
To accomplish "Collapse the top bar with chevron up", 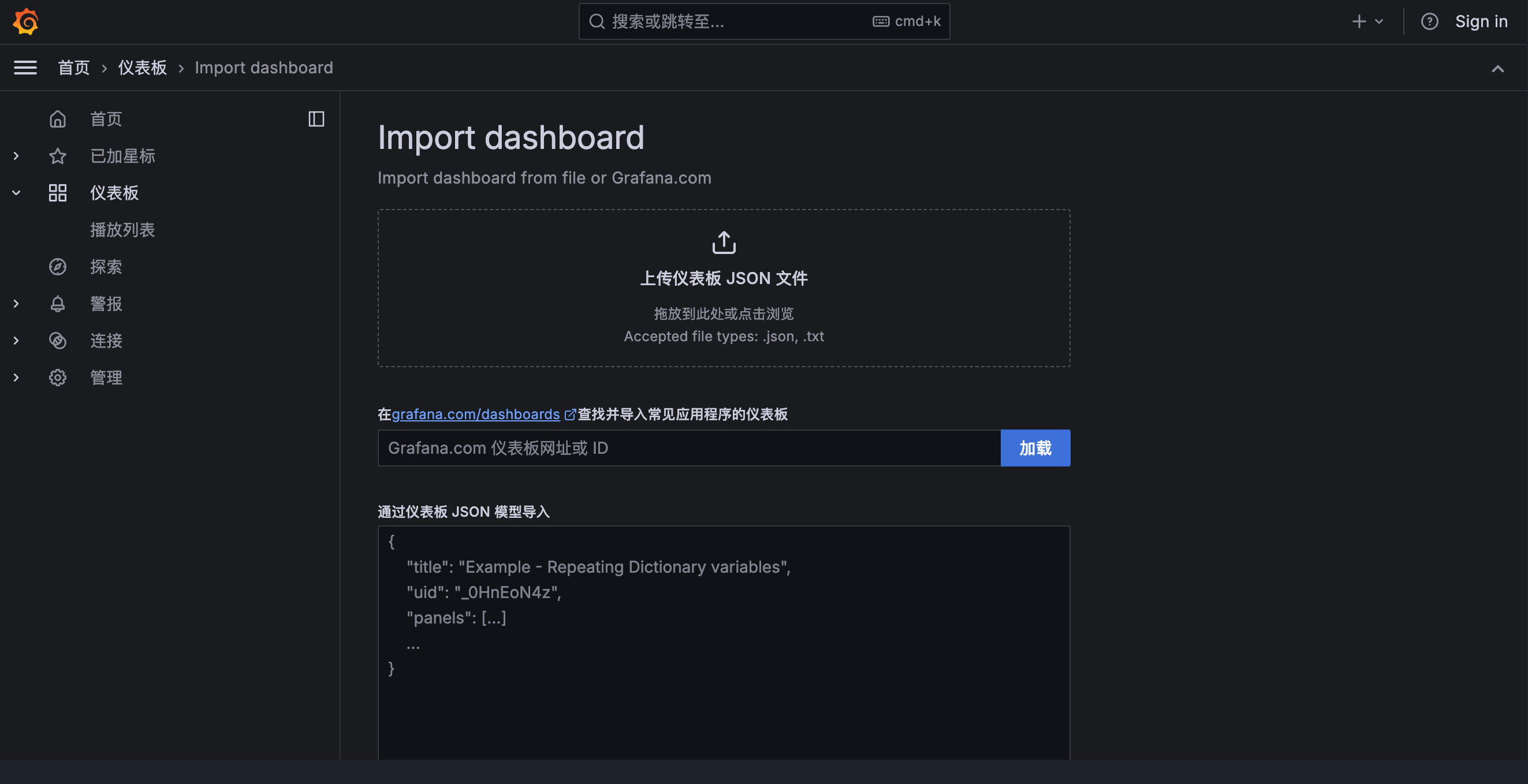I will [x=1497, y=69].
